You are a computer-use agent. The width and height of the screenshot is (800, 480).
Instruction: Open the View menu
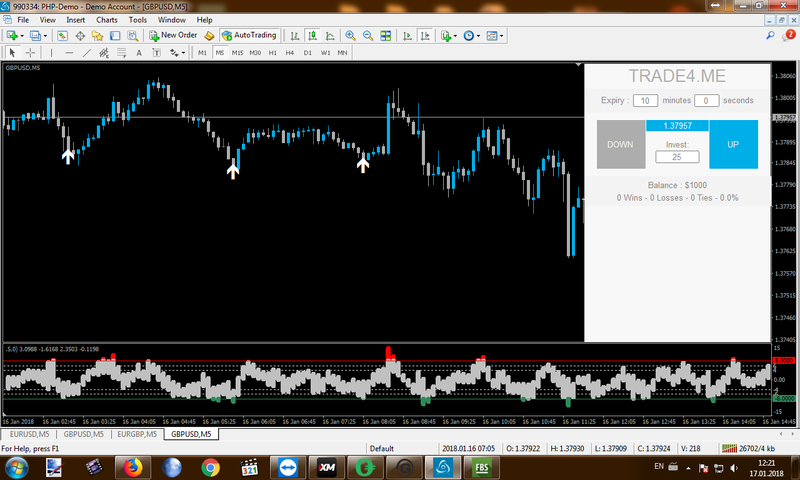click(47, 20)
